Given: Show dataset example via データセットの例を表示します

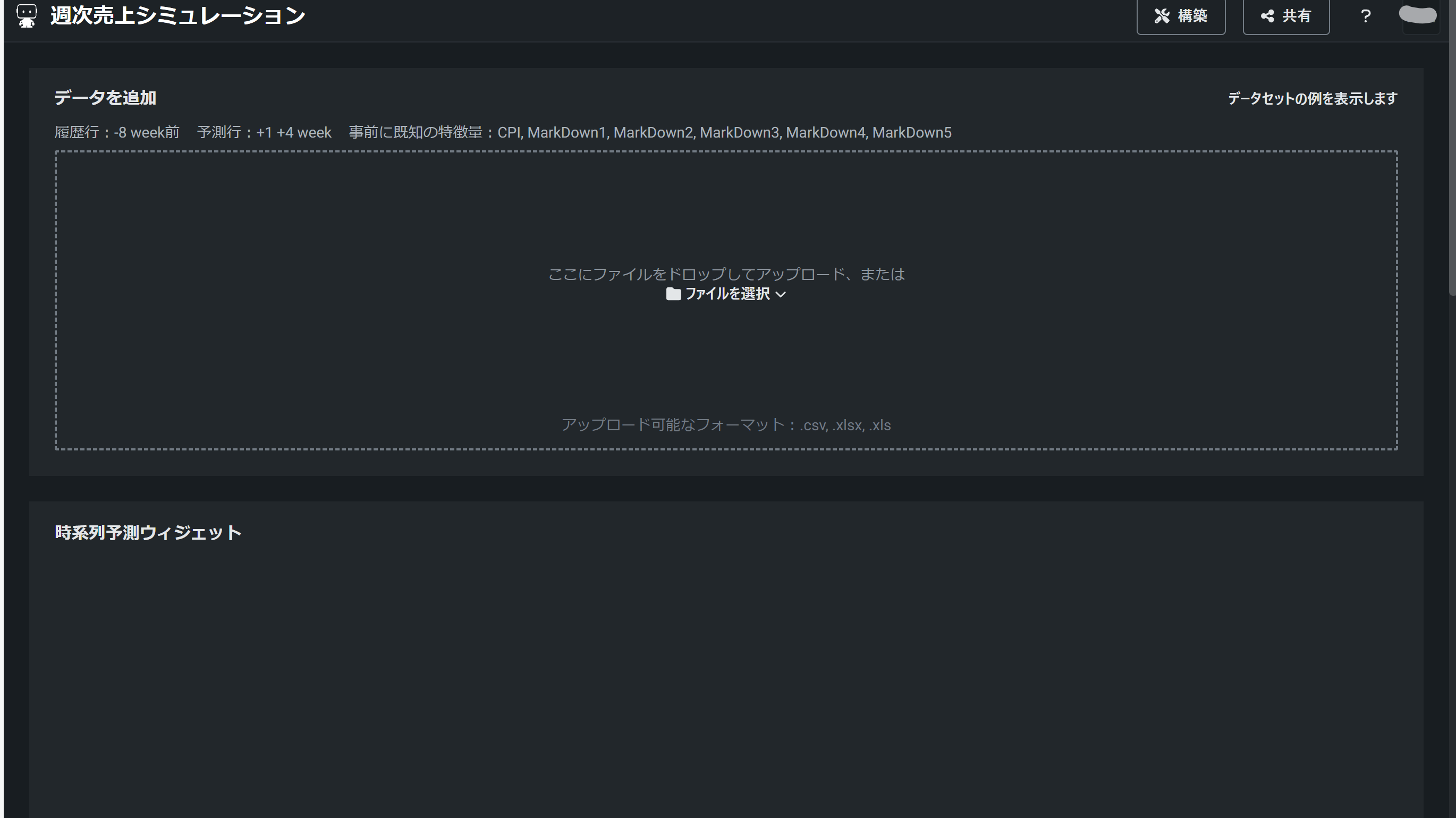Looking at the screenshot, I should (1312, 98).
